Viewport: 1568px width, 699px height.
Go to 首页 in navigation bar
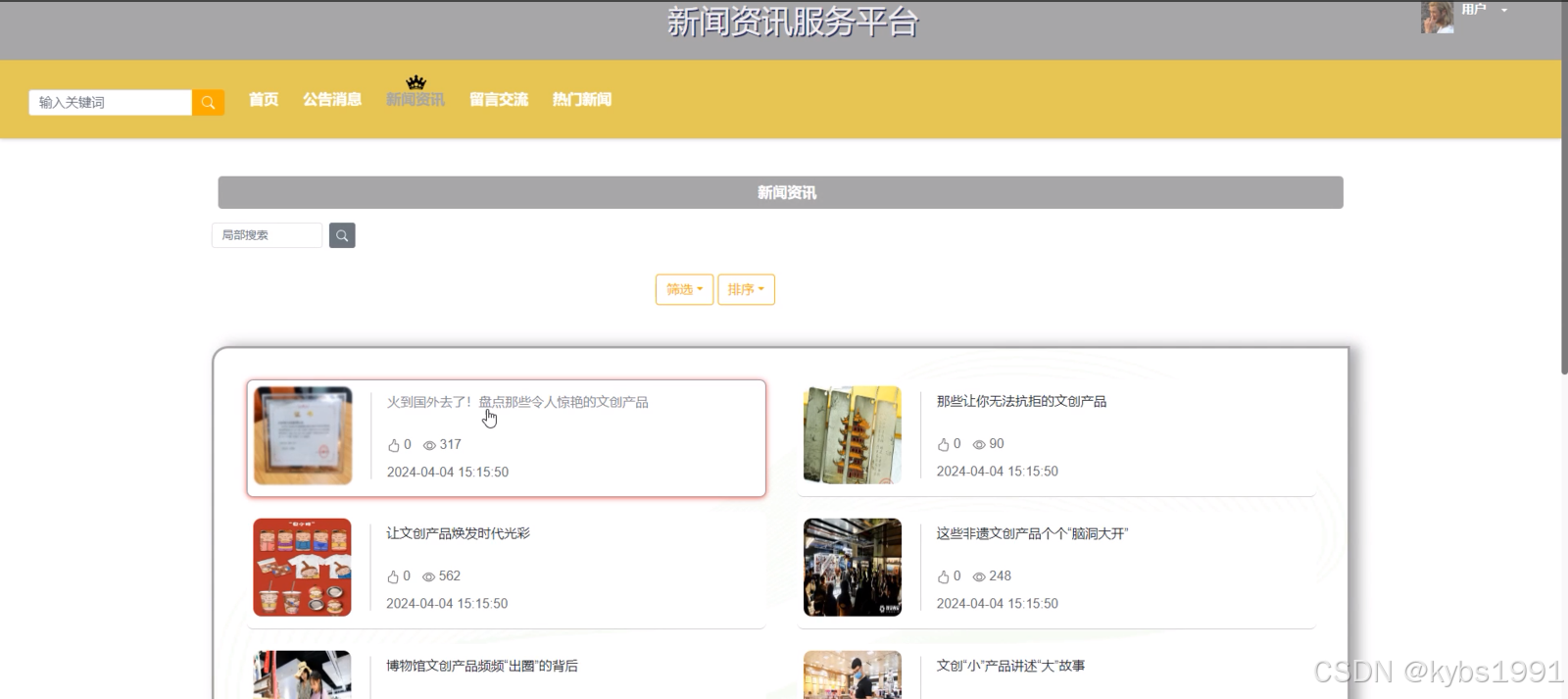pyautogui.click(x=264, y=99)
